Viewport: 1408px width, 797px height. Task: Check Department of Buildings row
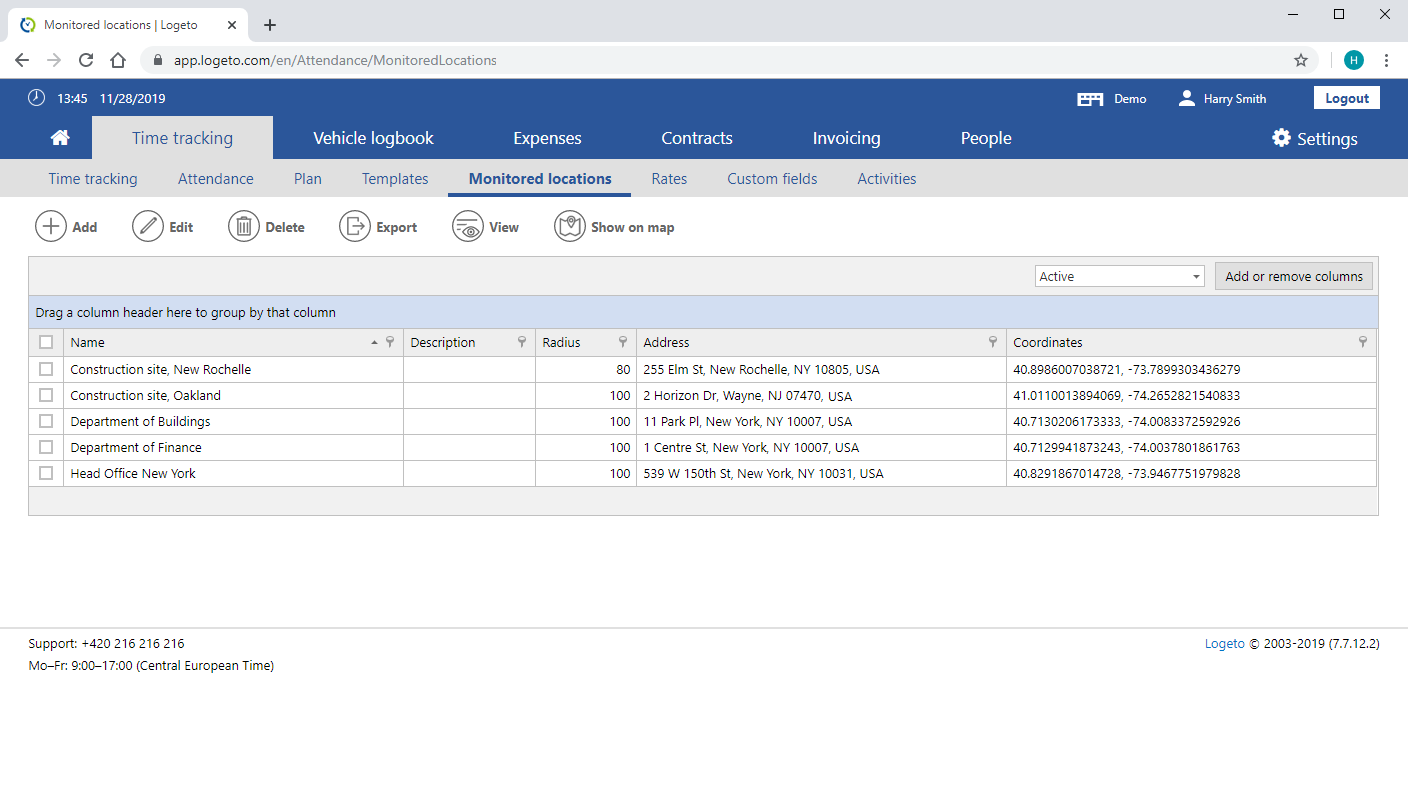pyautogui.click(x=46, y=421)
